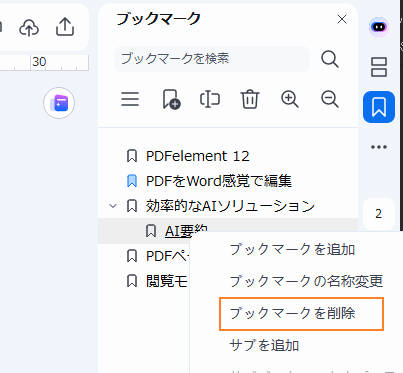Select the 効率的なAIソリューション bookmark
The image size is (403, 373).
[x=230, y=206]
